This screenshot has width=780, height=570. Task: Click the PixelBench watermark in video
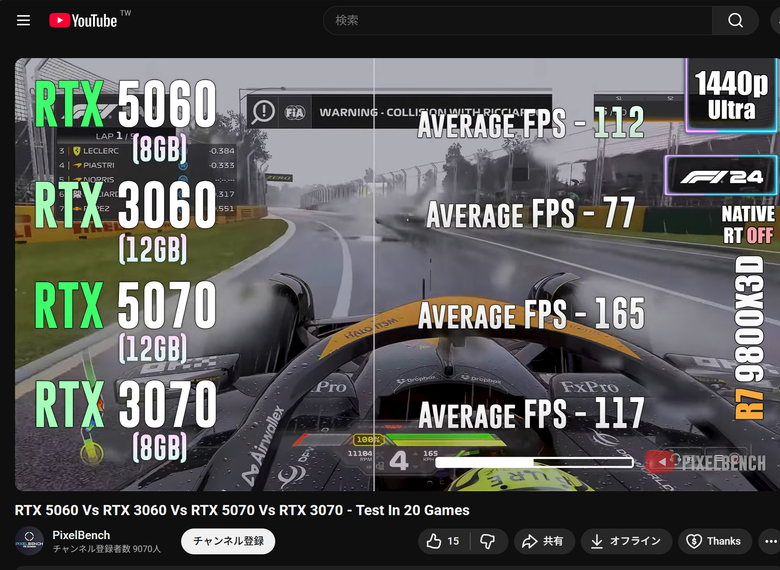[706, 463]
